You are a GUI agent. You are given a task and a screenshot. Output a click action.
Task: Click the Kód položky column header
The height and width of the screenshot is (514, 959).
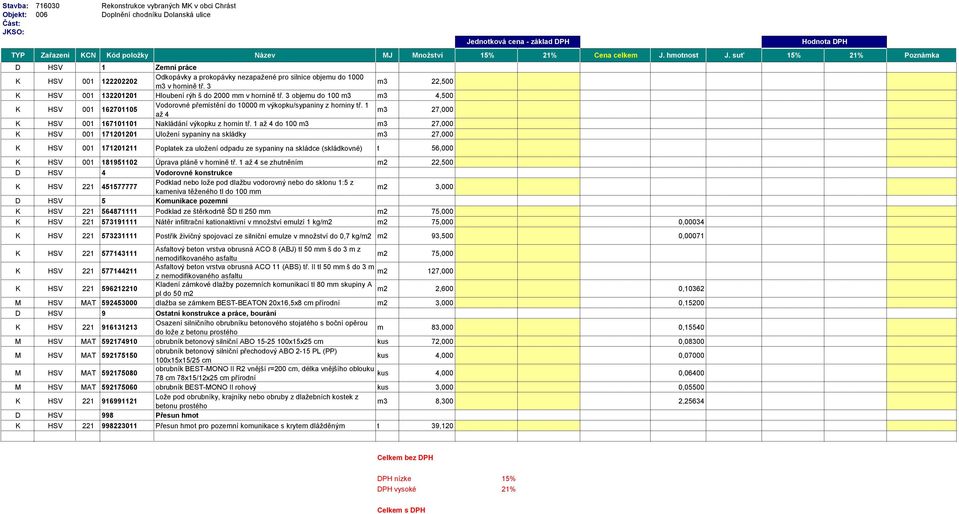127,55
